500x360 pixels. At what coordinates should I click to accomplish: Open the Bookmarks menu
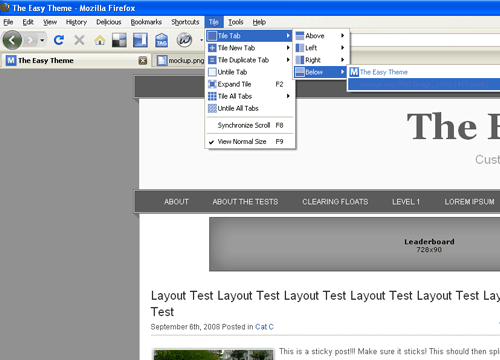coord(146,22)
